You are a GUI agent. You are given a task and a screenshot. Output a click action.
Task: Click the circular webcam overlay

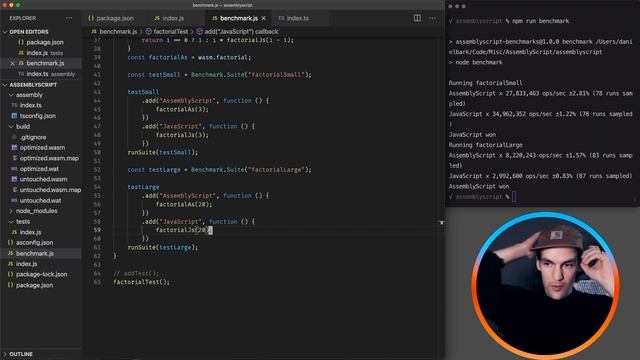pyautogui.click(x=546, y=285)
